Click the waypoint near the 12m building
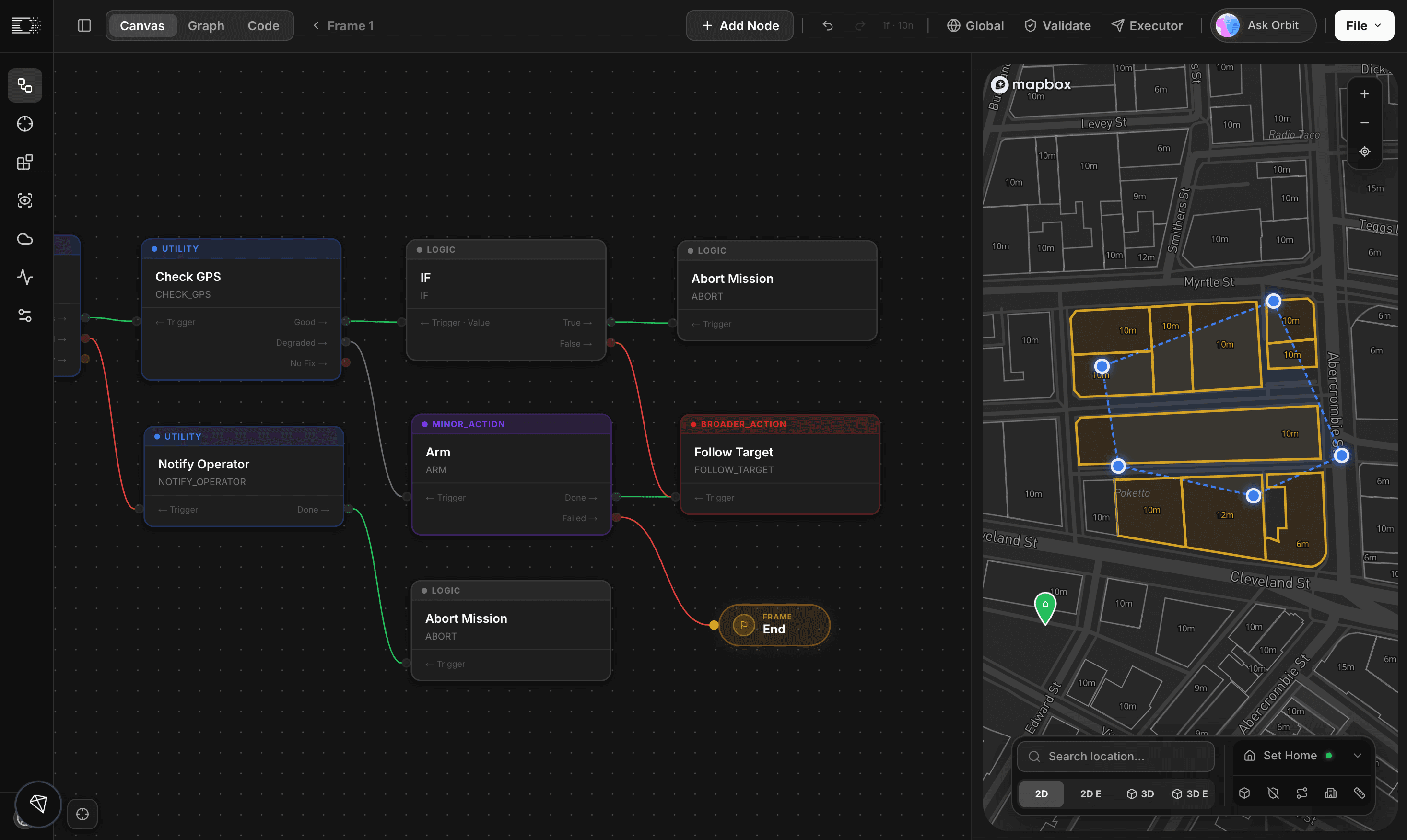The height and width of the screenshot is (840, 1407). pos(1253,496)
